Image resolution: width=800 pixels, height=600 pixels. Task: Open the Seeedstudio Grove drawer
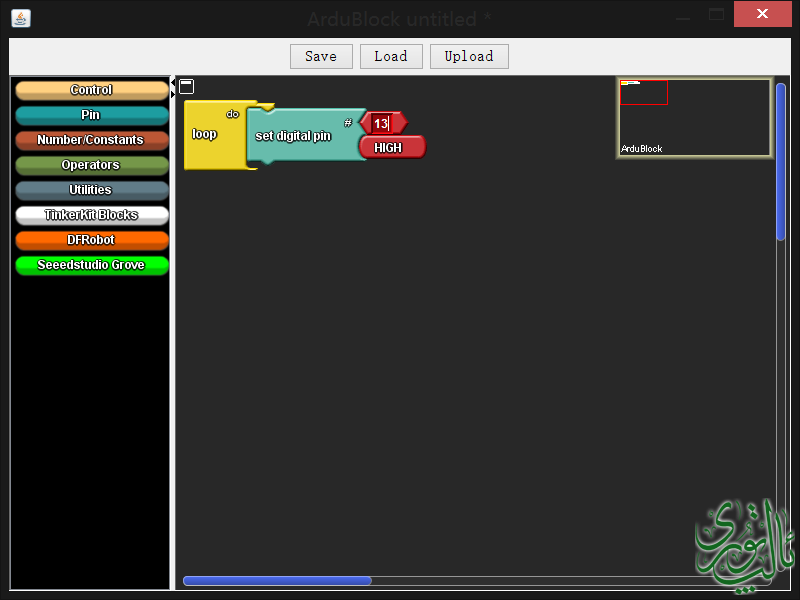pos(92,265)
